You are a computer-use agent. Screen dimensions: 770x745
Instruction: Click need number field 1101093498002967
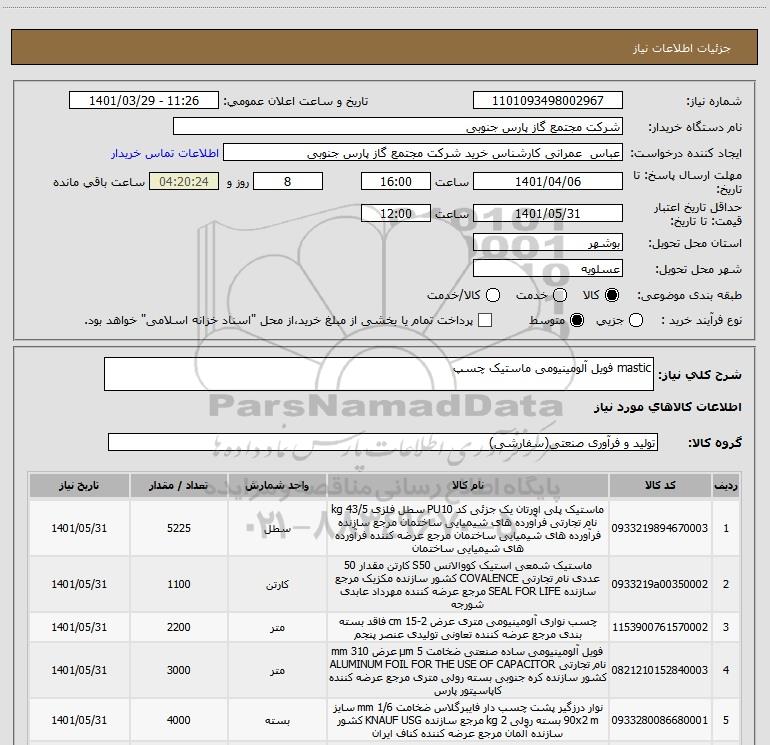[548, 100]
